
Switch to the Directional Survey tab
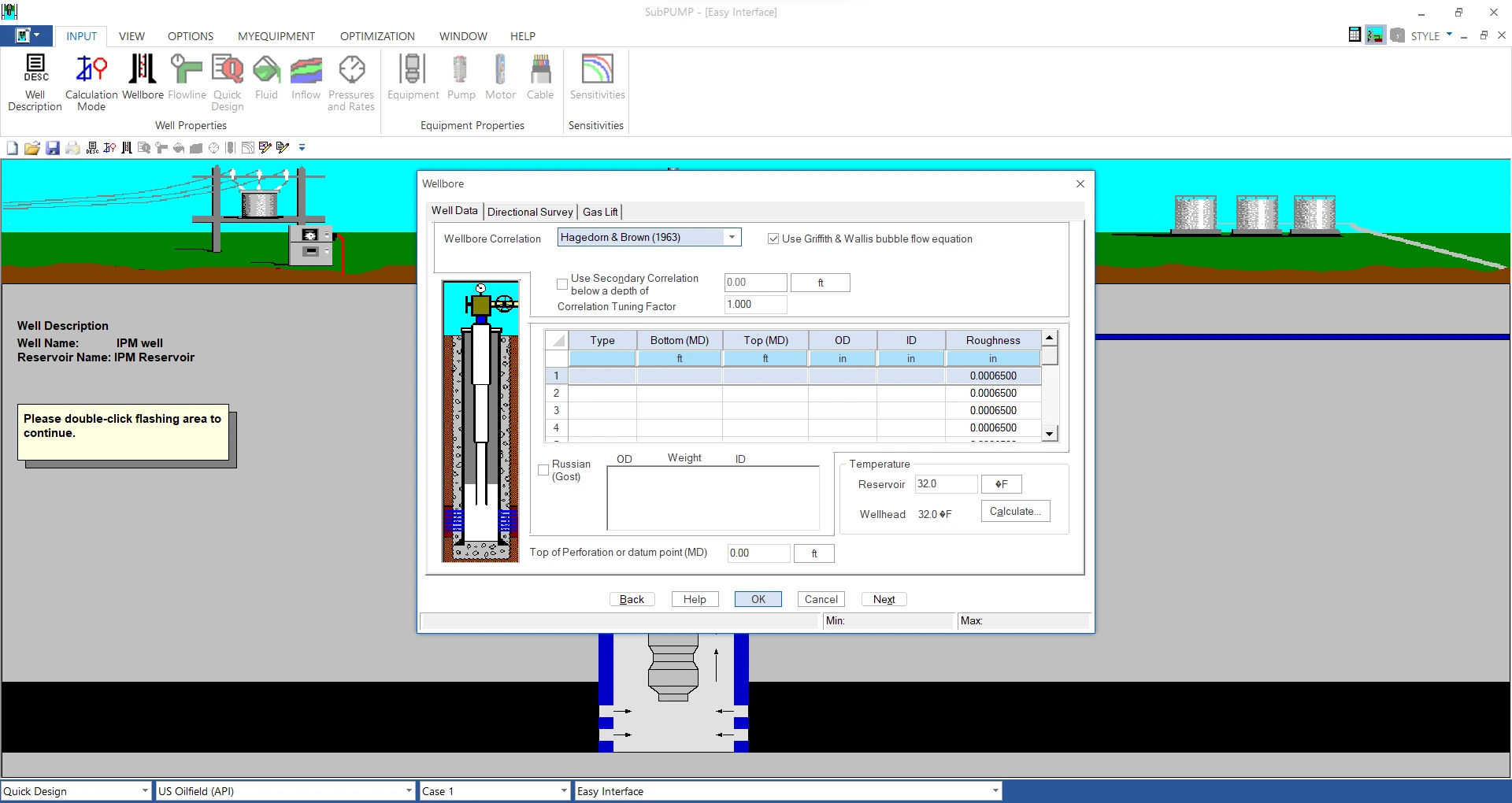[530, 212]
